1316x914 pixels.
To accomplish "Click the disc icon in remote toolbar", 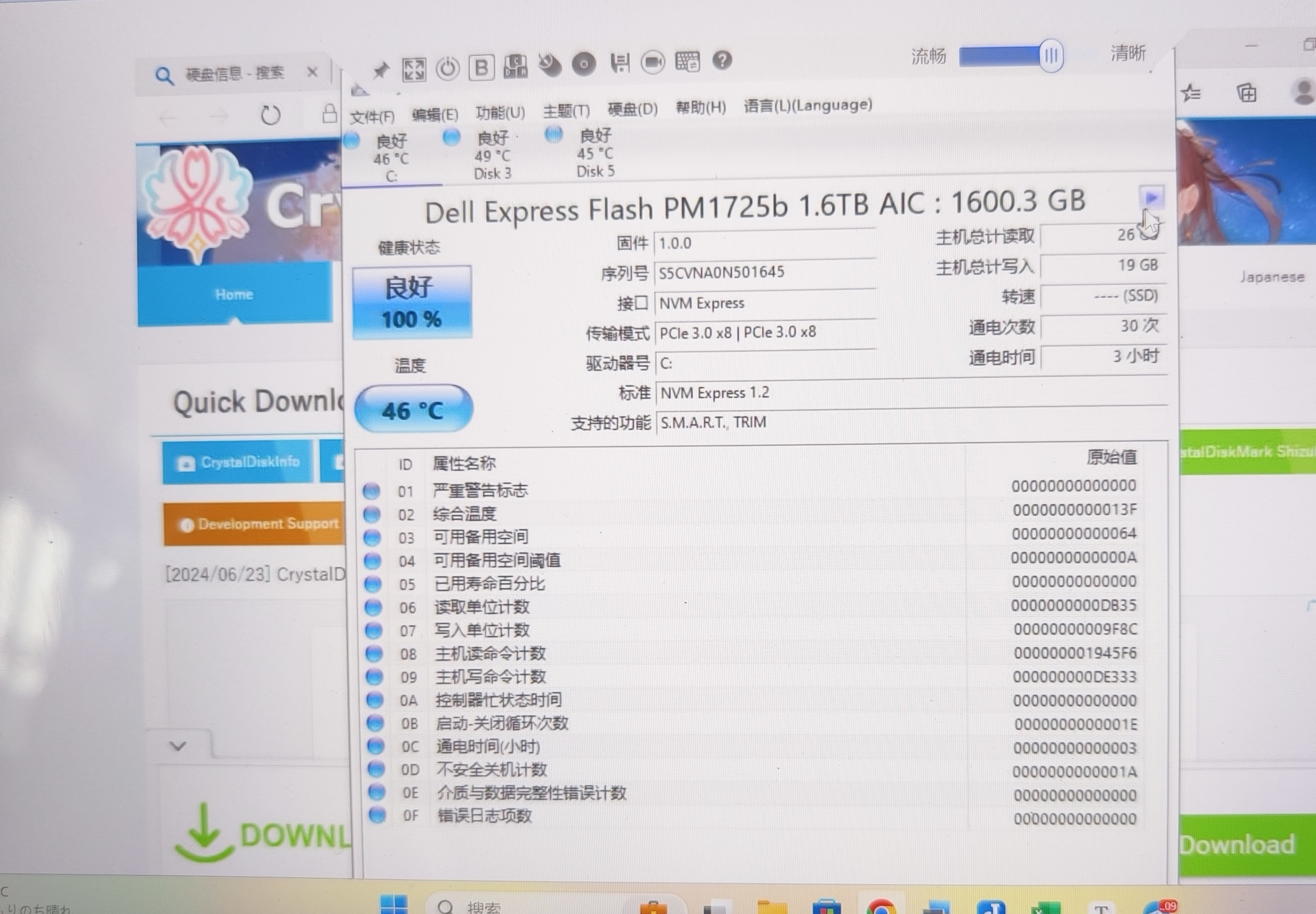I will click(x=583, y=63).
